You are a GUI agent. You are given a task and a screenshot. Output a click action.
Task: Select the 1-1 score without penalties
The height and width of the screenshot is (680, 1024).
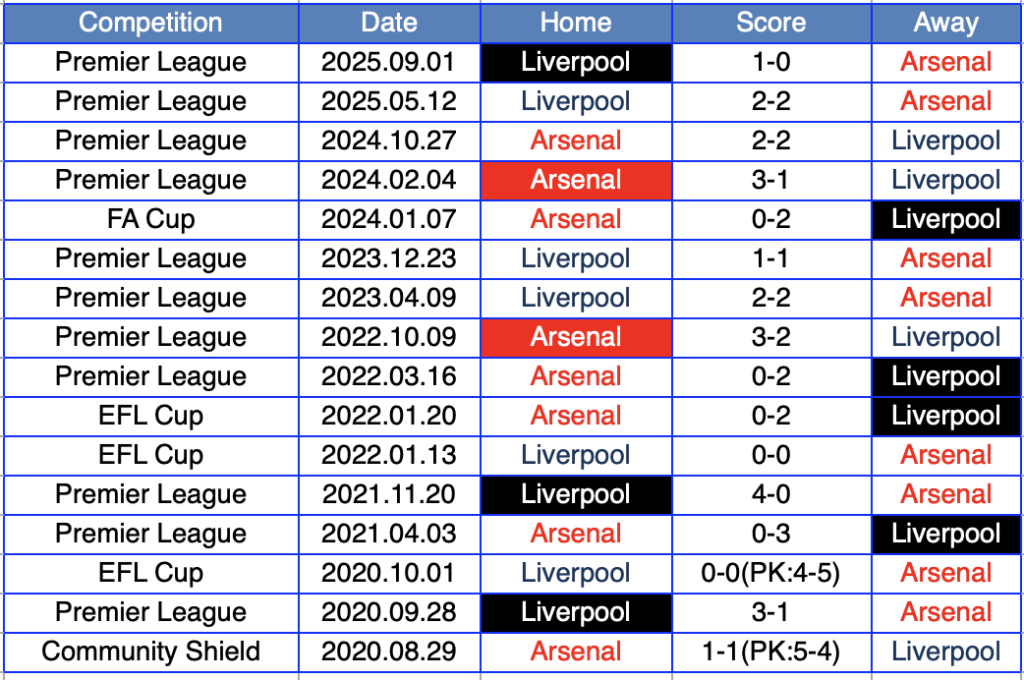click(771, 258)
